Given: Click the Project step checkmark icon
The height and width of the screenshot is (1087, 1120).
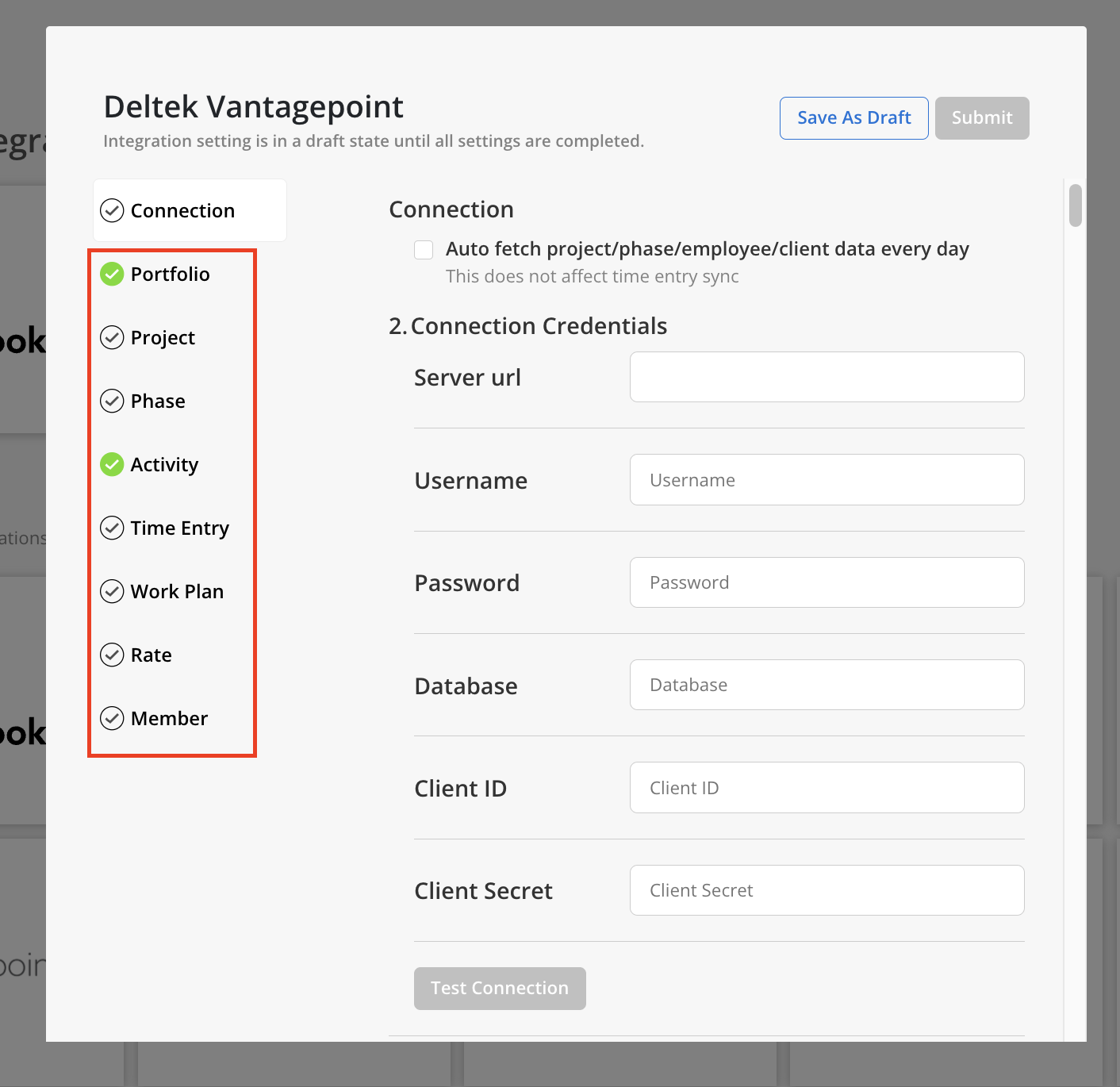Looking at the screenshot, I should point(112,337).
